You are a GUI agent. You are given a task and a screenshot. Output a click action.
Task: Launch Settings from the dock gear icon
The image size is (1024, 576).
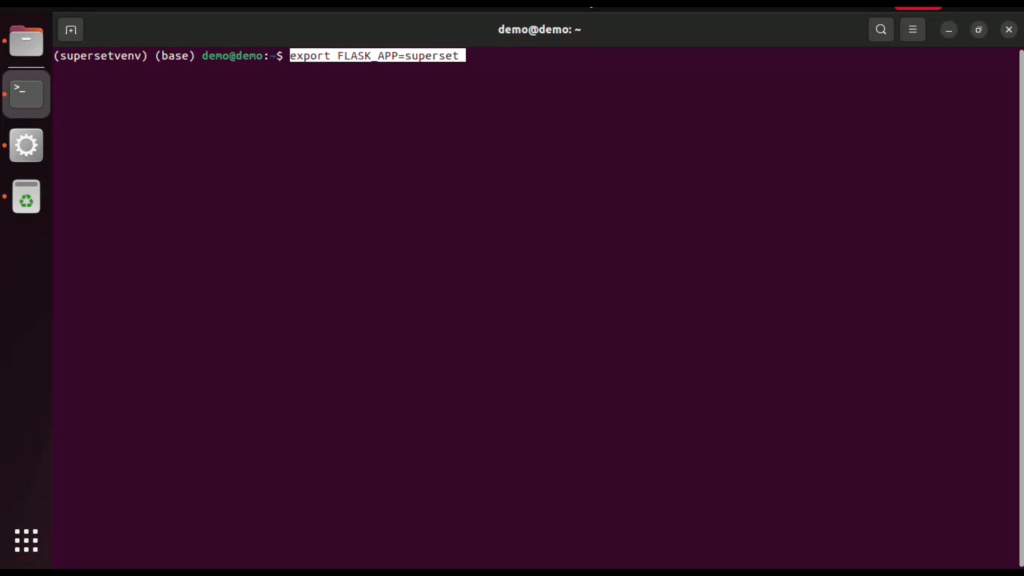26,145
